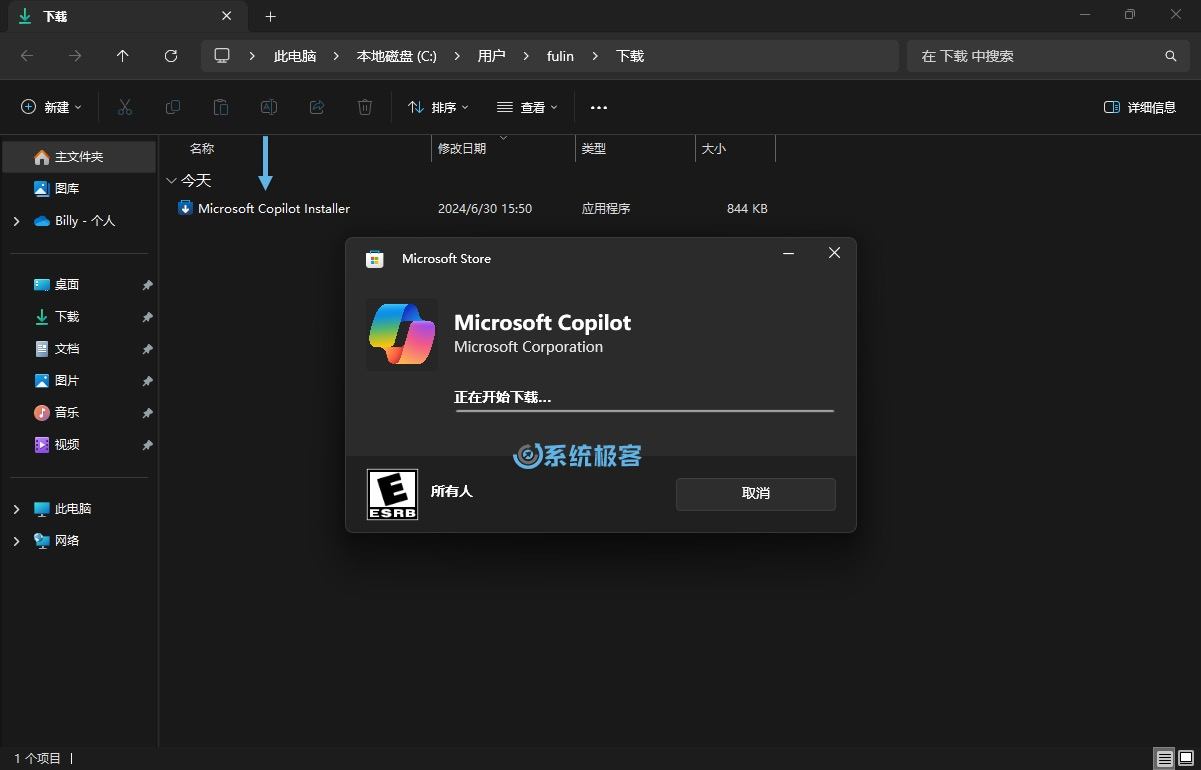
Task: Click the 844 KB size cell
Action: click(747, 209)
